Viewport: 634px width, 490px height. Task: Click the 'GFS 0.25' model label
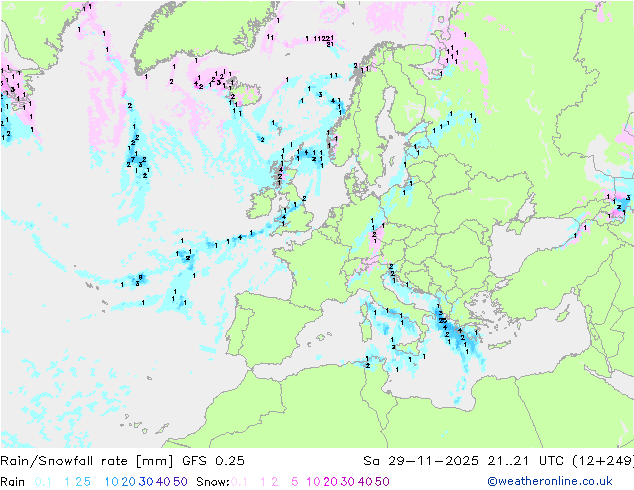(213, 461)
